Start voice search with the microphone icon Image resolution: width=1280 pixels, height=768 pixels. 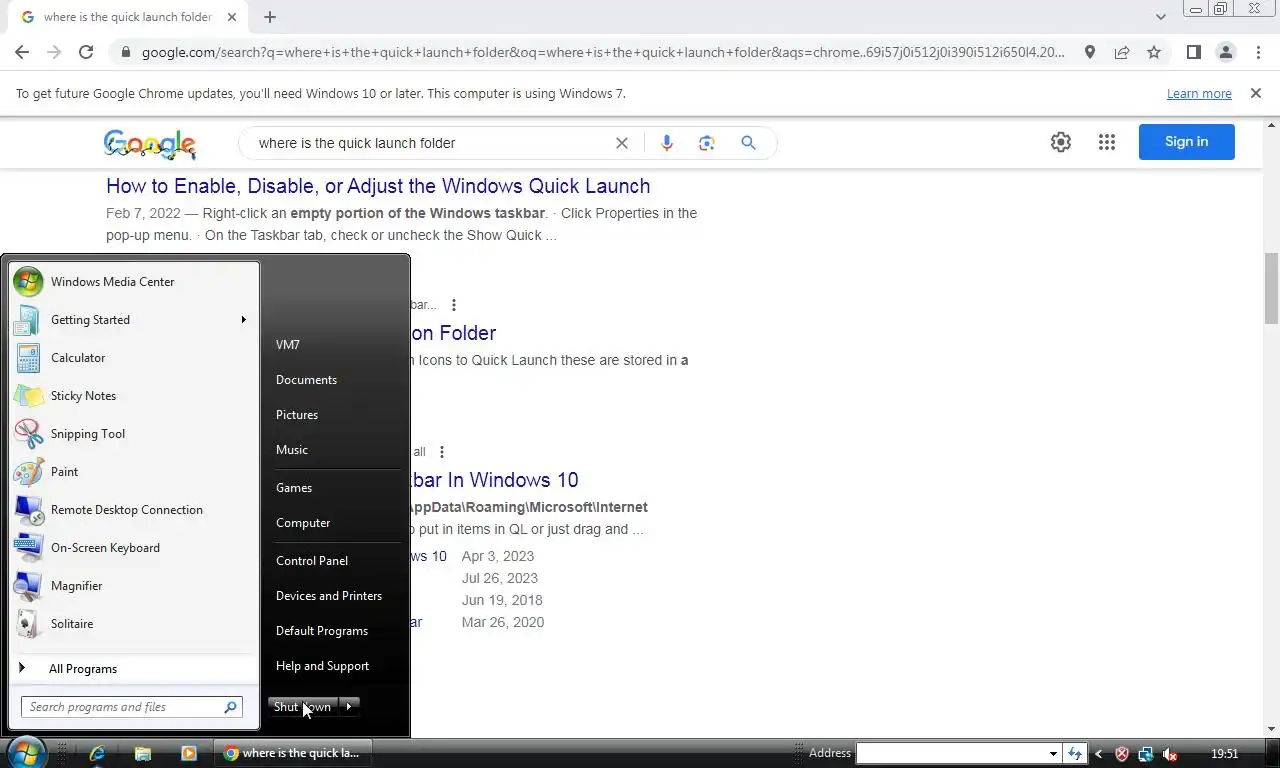[666, 143]
